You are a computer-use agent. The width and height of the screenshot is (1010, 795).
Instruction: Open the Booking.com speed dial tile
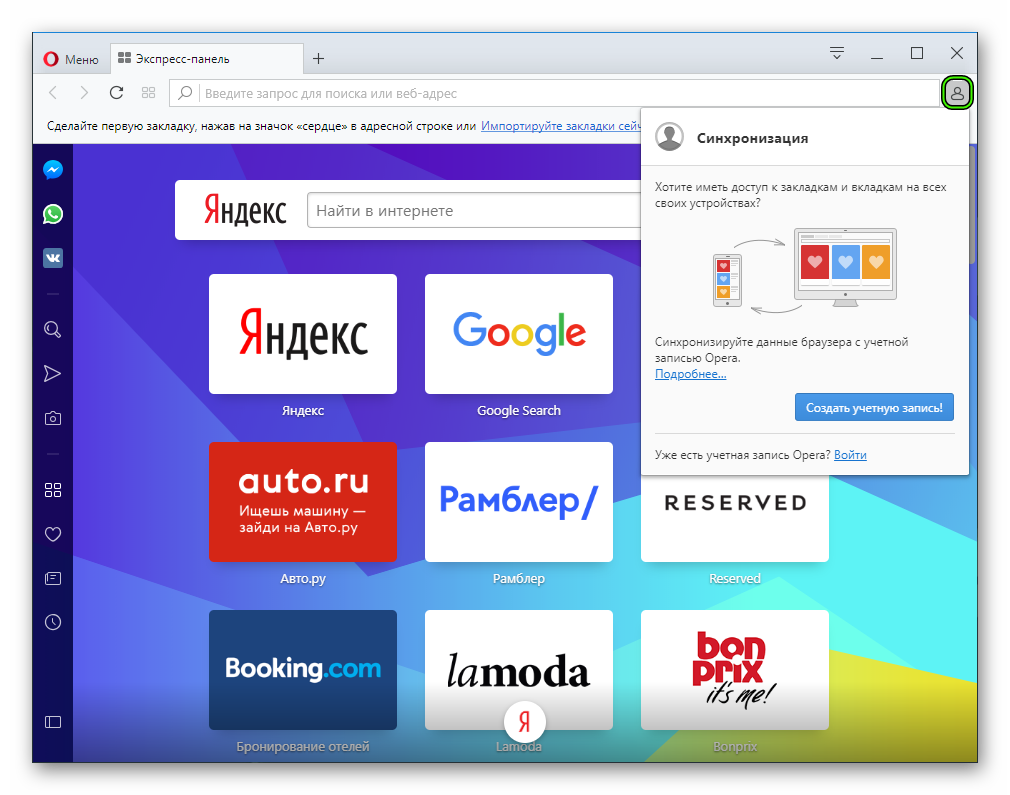click(x=303, y=669)
